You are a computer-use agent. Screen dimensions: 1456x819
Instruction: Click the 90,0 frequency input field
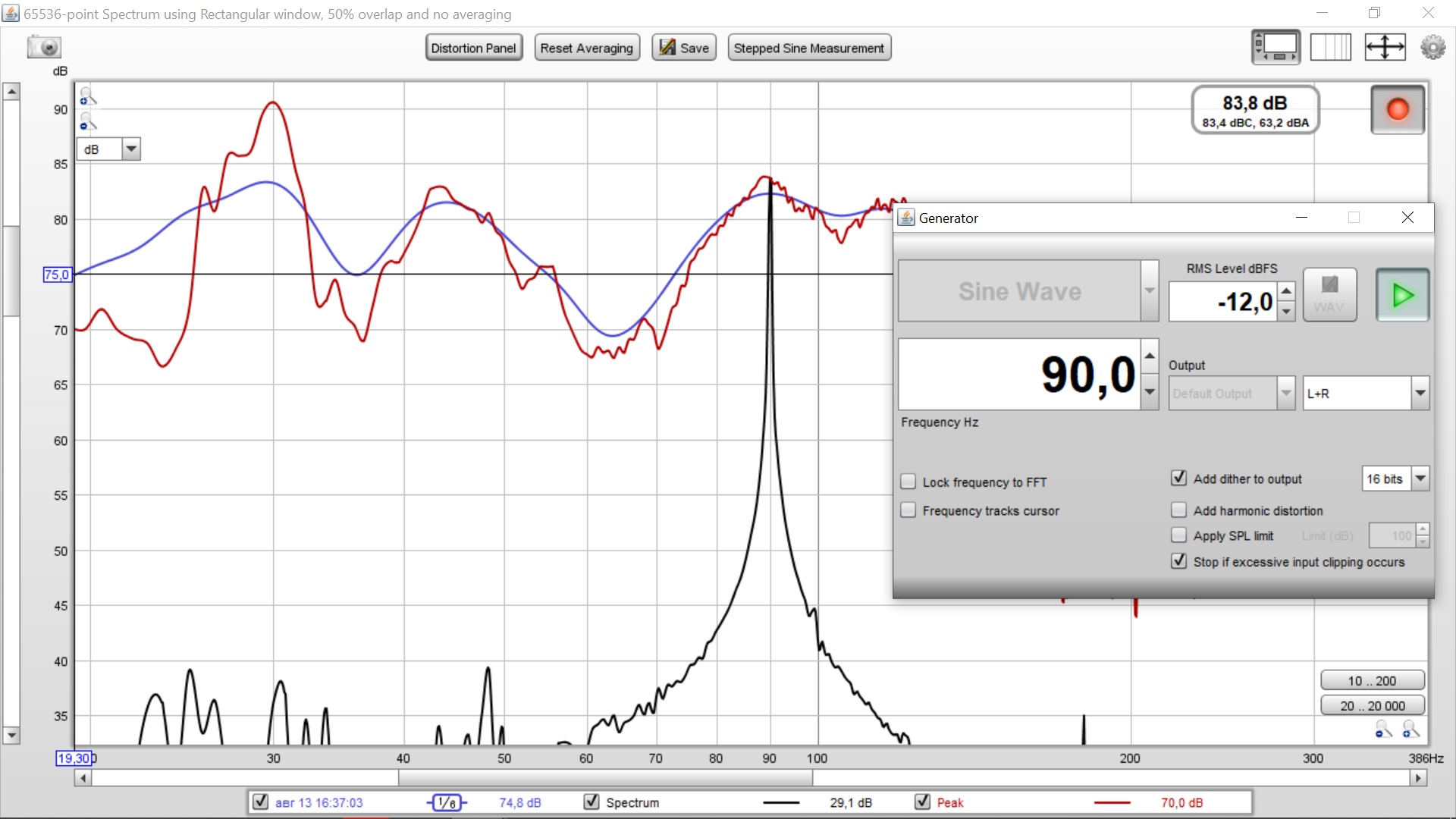[1019, 375]
